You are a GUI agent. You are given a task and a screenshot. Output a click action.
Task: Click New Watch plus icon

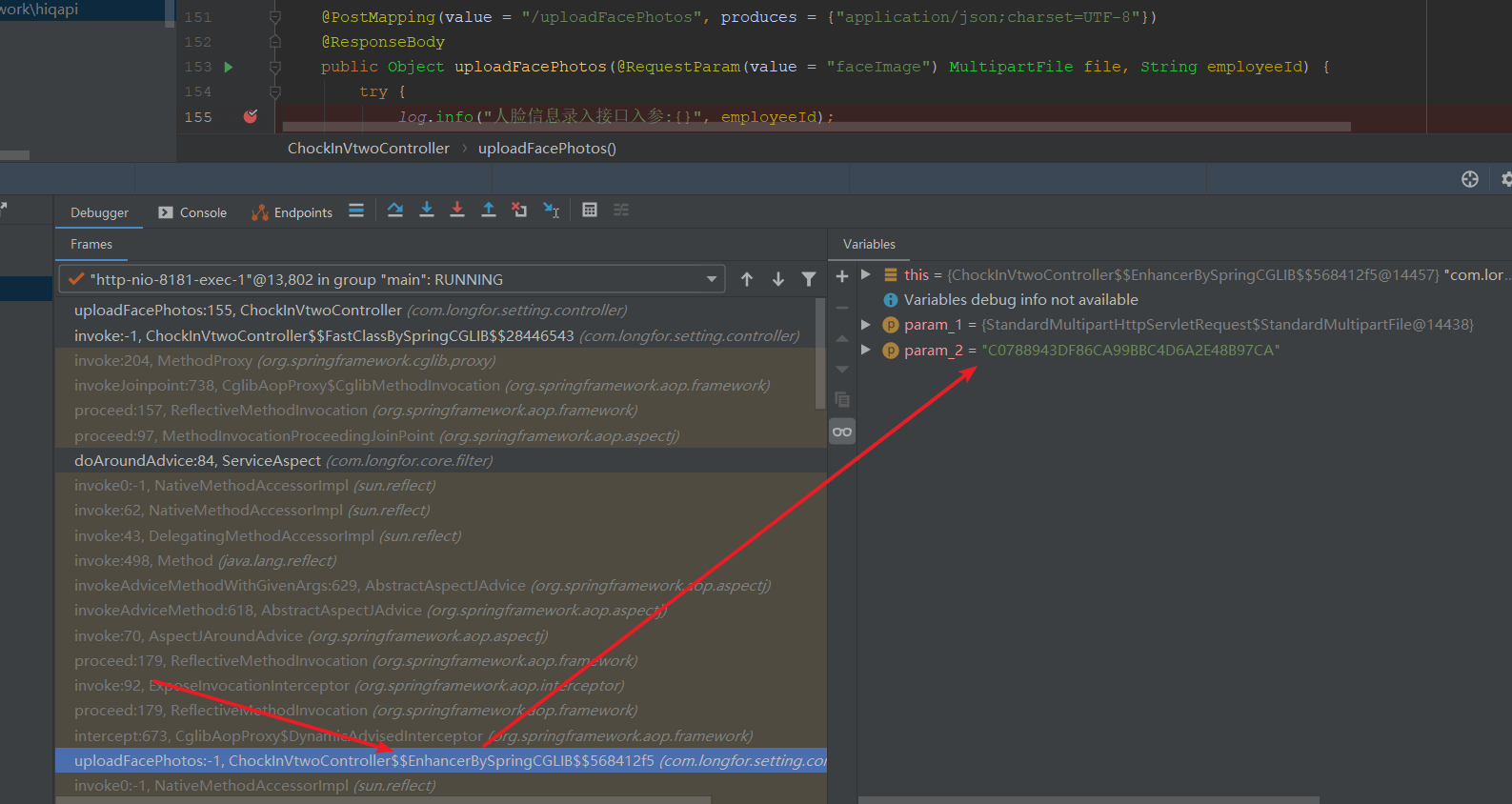[x=842, y=276]
